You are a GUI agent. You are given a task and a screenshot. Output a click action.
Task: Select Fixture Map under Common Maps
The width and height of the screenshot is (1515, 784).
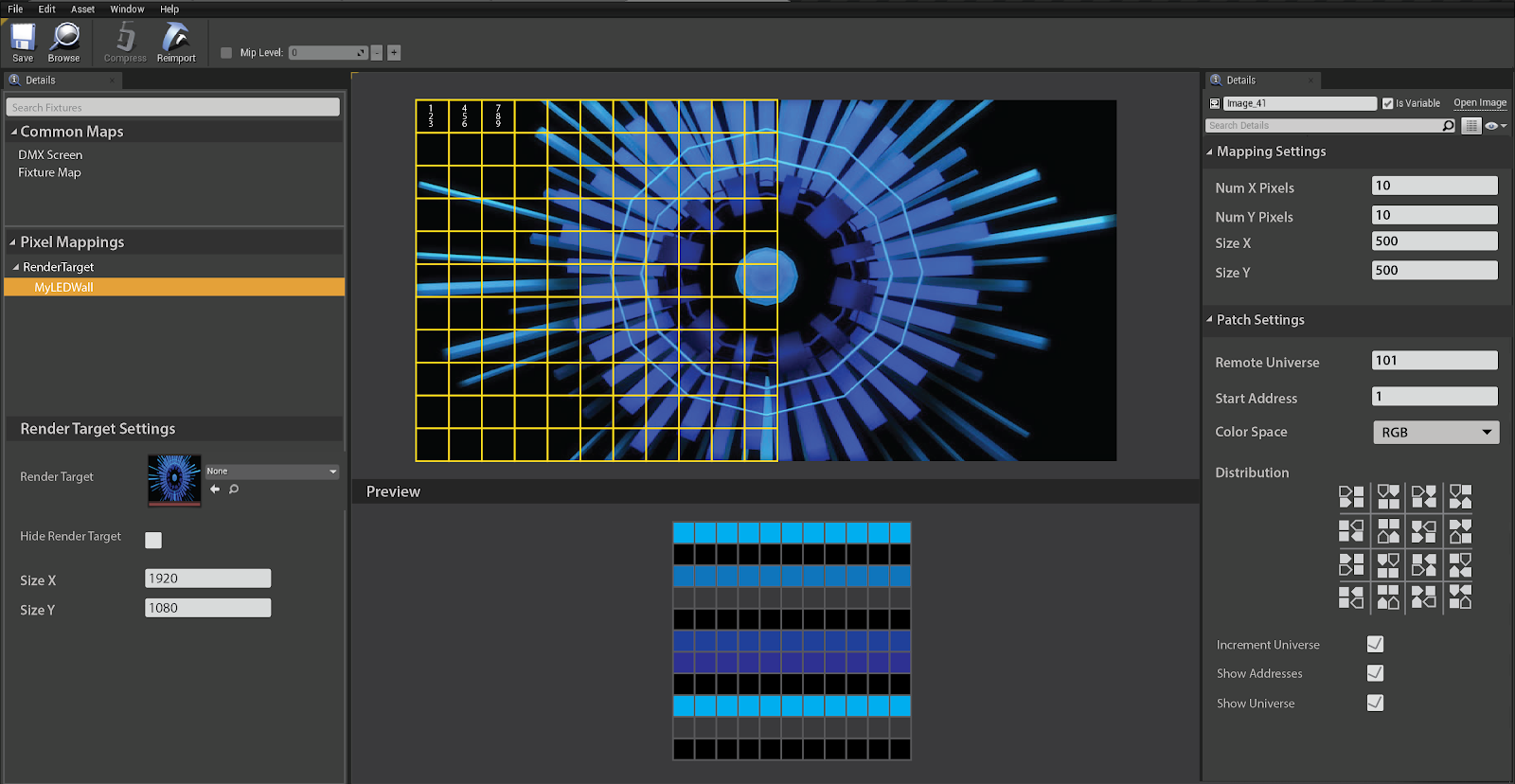(49, 172)
